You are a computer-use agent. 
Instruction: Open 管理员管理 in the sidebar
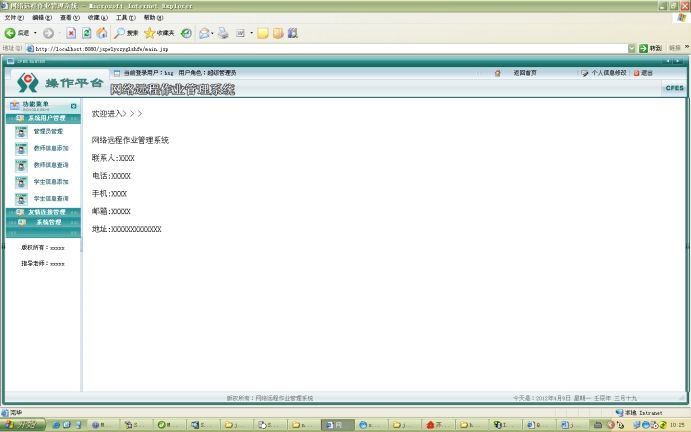click(48, 131)
